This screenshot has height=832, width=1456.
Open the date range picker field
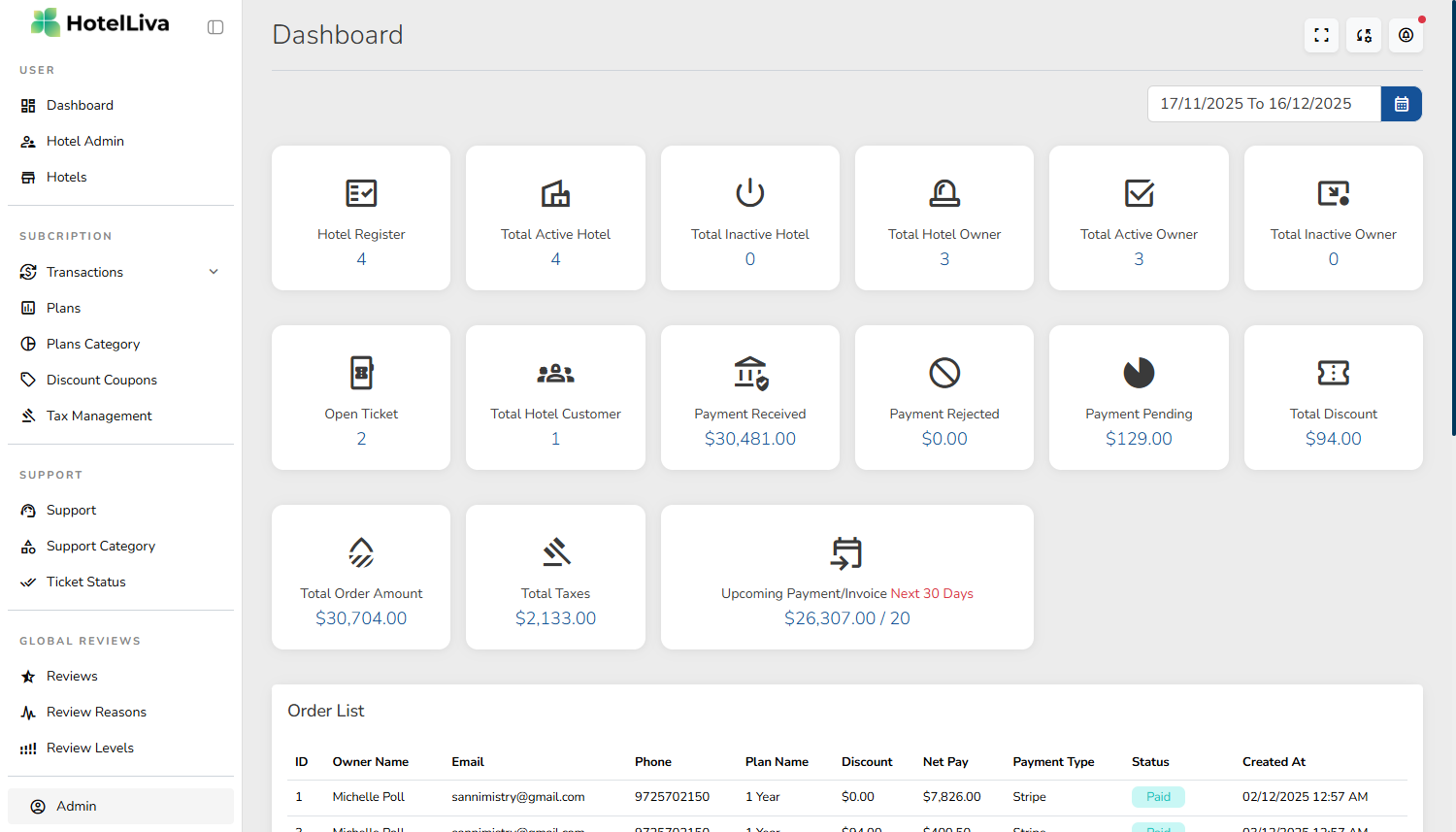[1263, 104]
